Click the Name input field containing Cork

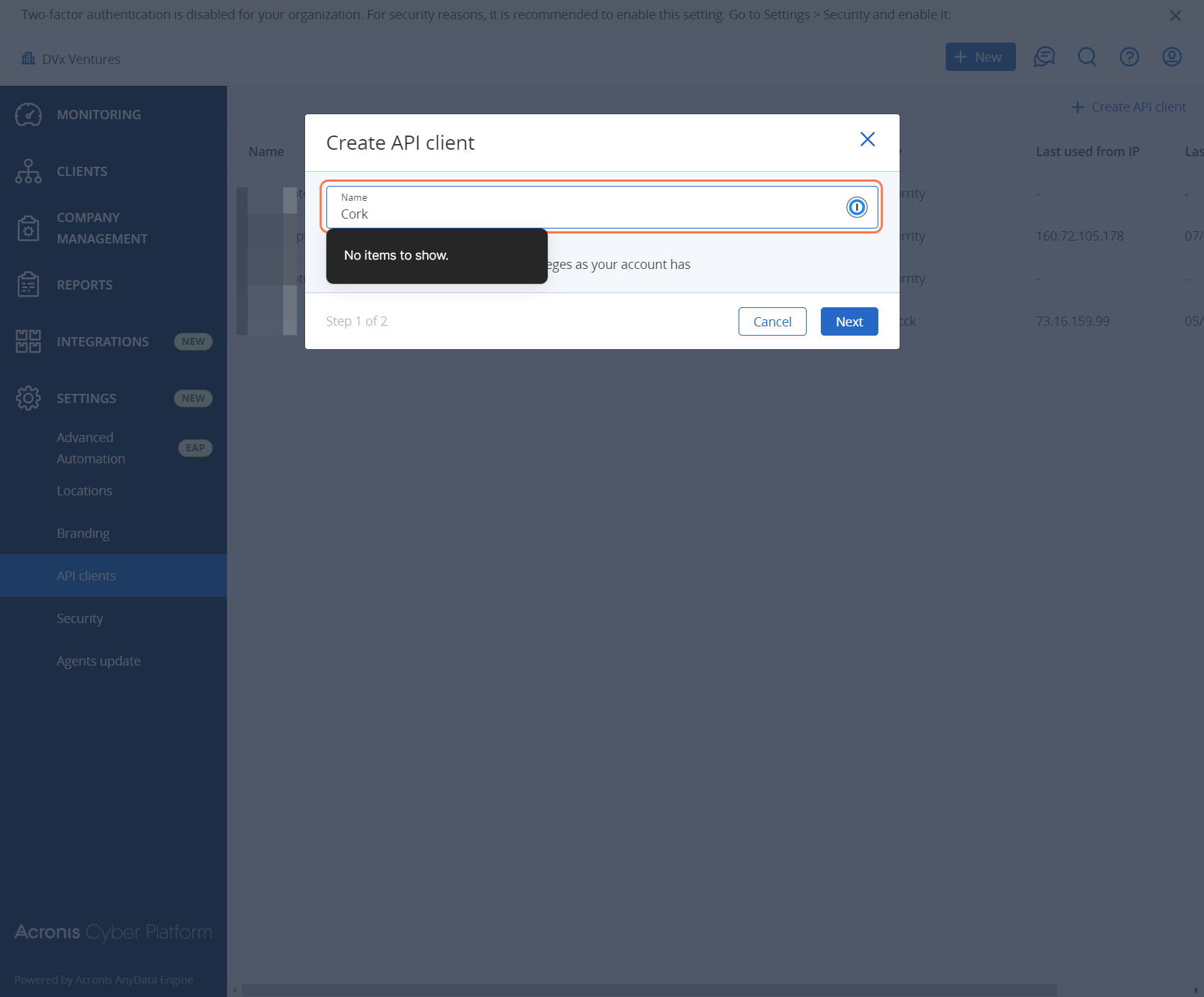[602, 207]
